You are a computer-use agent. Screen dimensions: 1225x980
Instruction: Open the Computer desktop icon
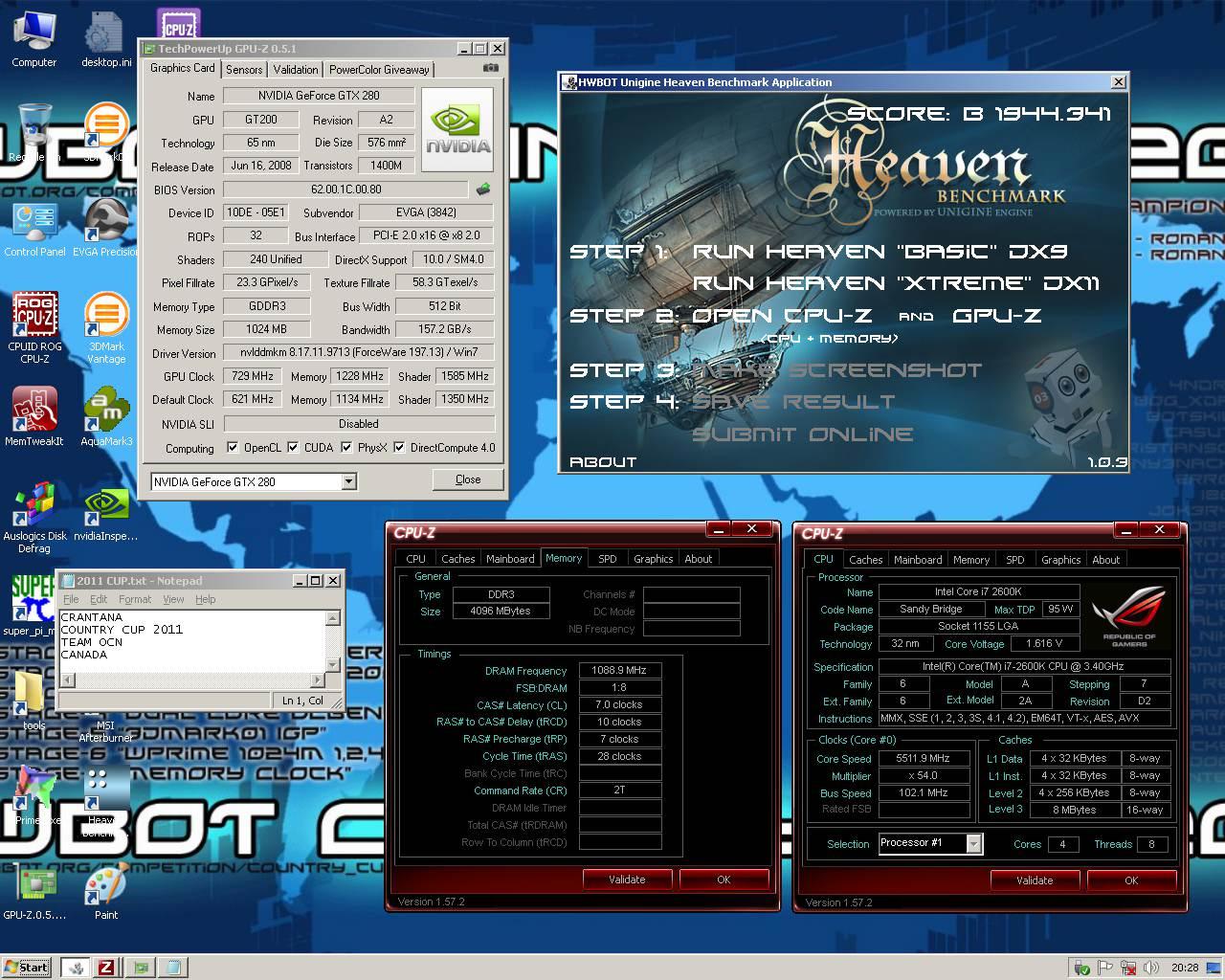click(34, 38)
